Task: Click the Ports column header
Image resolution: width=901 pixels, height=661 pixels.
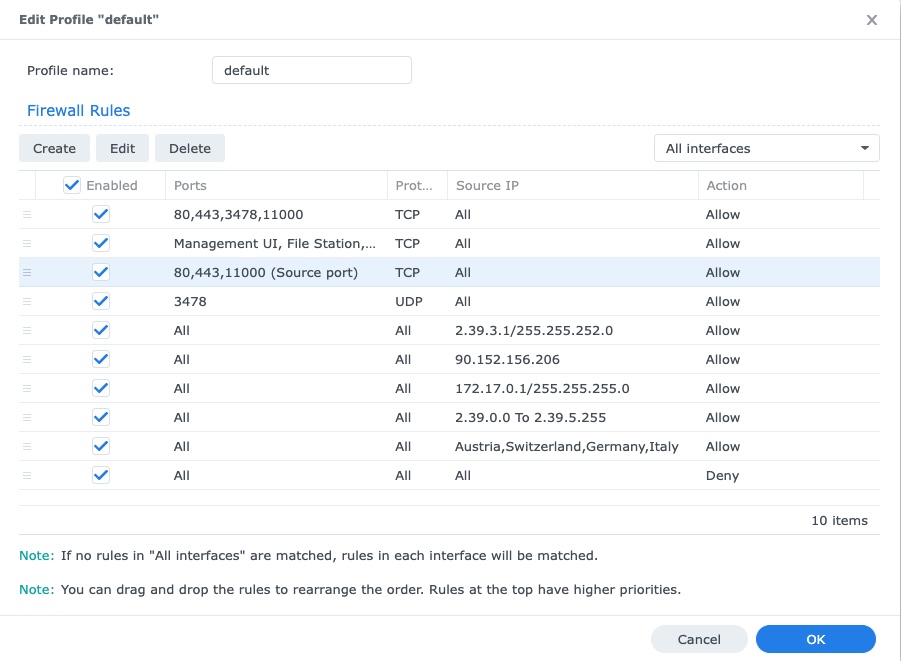Action: point(190,185)
